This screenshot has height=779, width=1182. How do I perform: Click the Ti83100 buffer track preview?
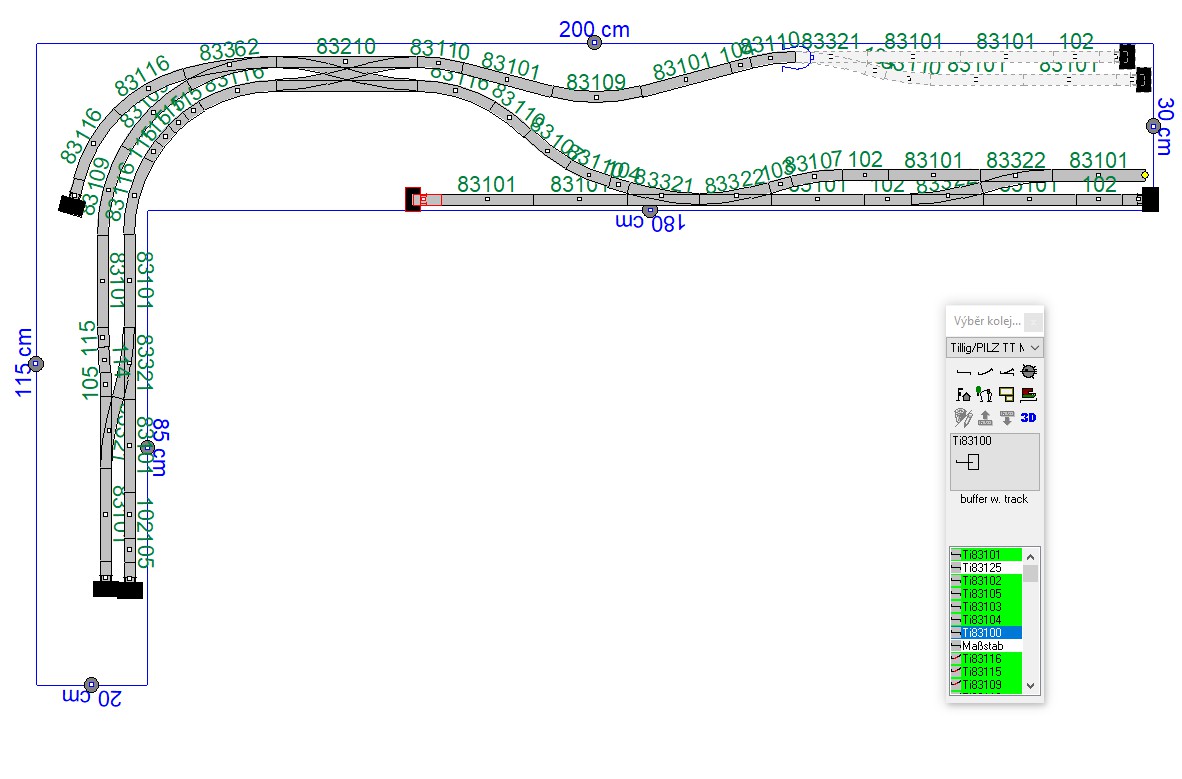tap(994, 462)
